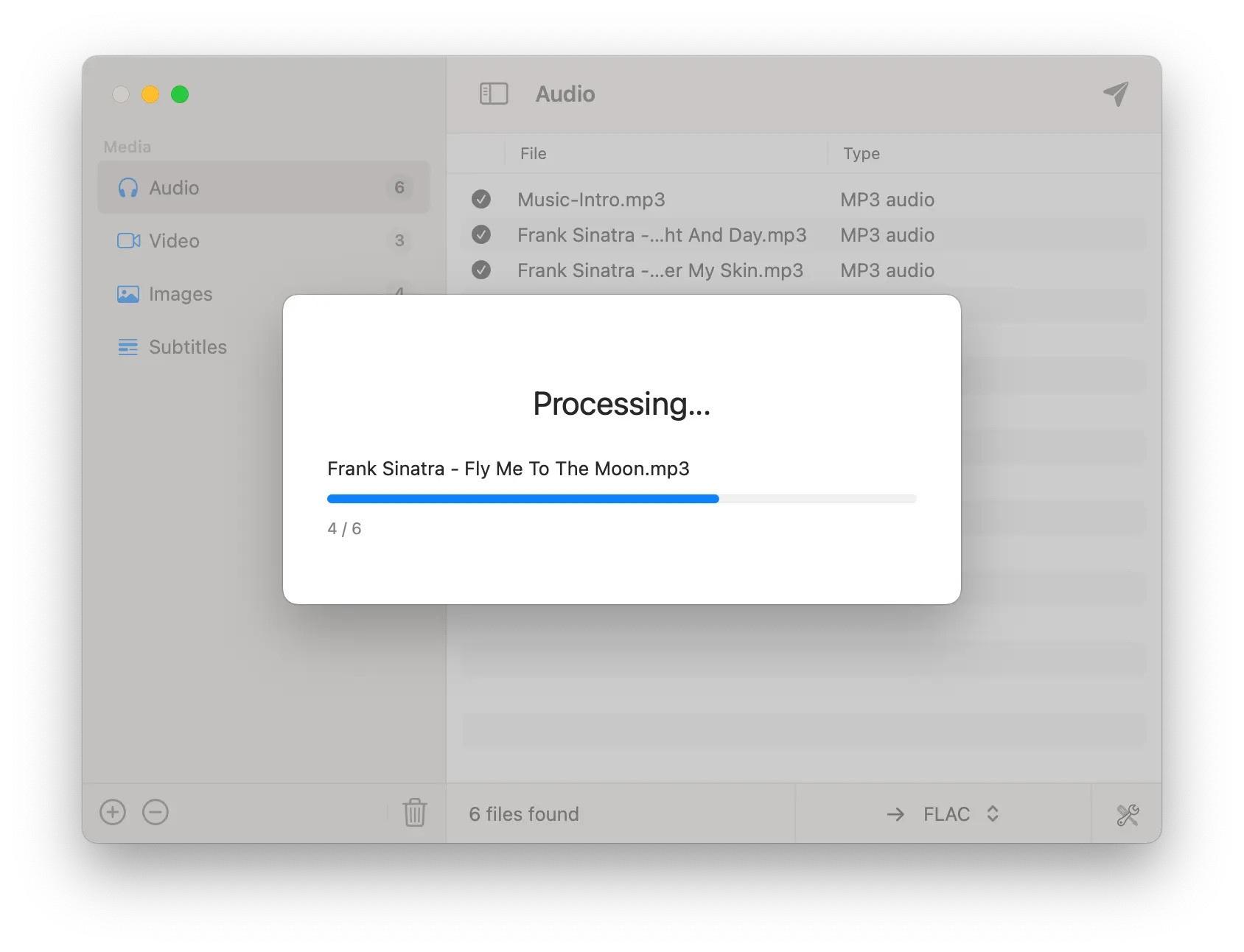Viewport: 1244px width, 952px height.
Task: Toggle the sidebar panel icon
Action: (493, 94)
